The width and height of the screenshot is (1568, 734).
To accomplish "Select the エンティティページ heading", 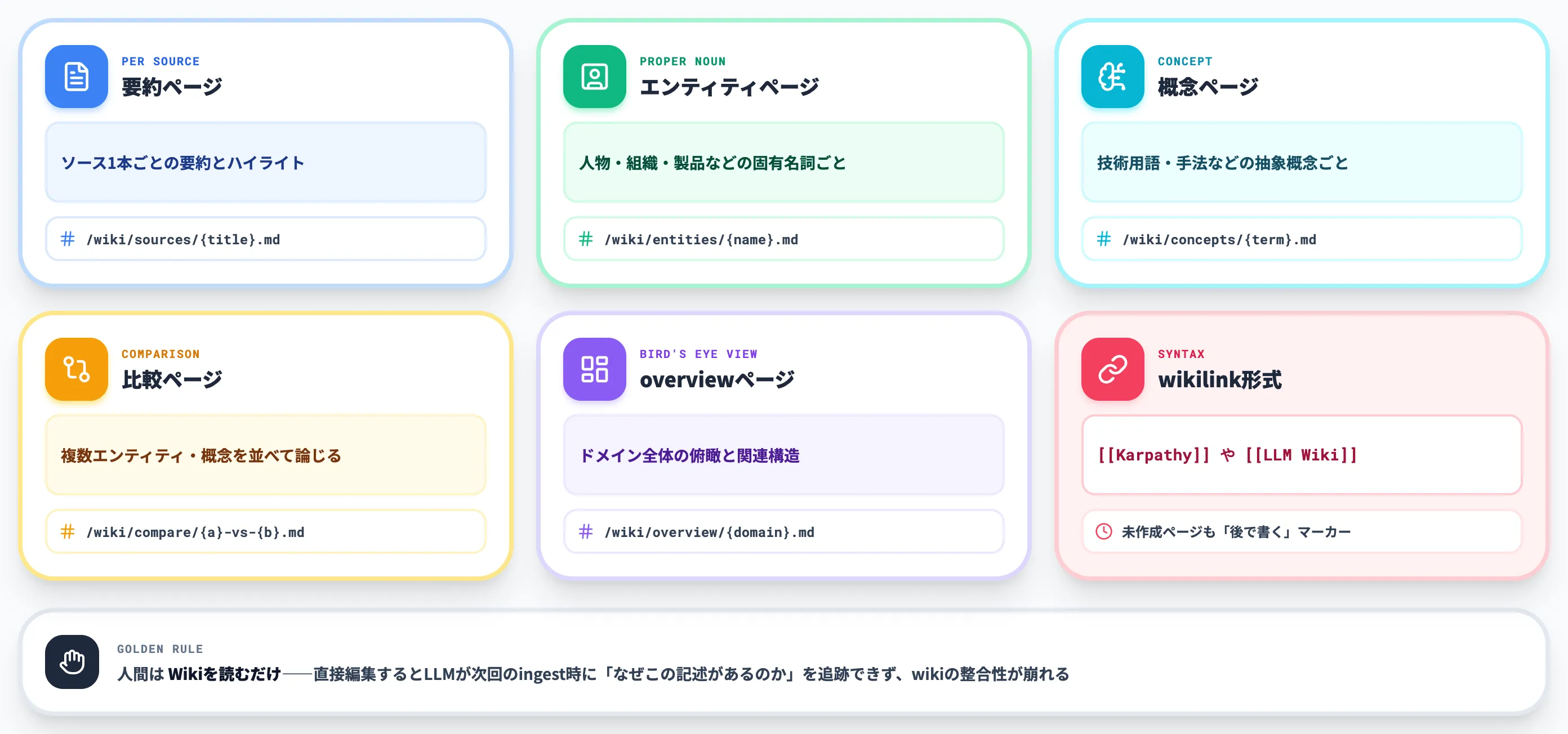I will (x=729, y=87).
